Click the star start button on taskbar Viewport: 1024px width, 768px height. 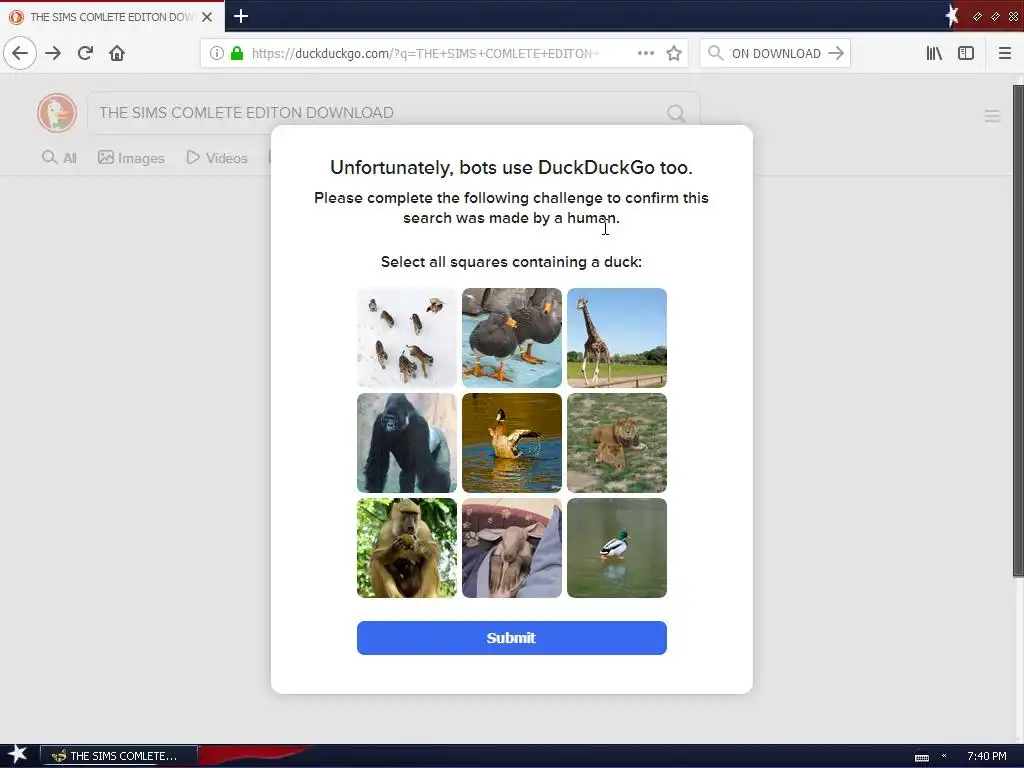tap(16, 755)
